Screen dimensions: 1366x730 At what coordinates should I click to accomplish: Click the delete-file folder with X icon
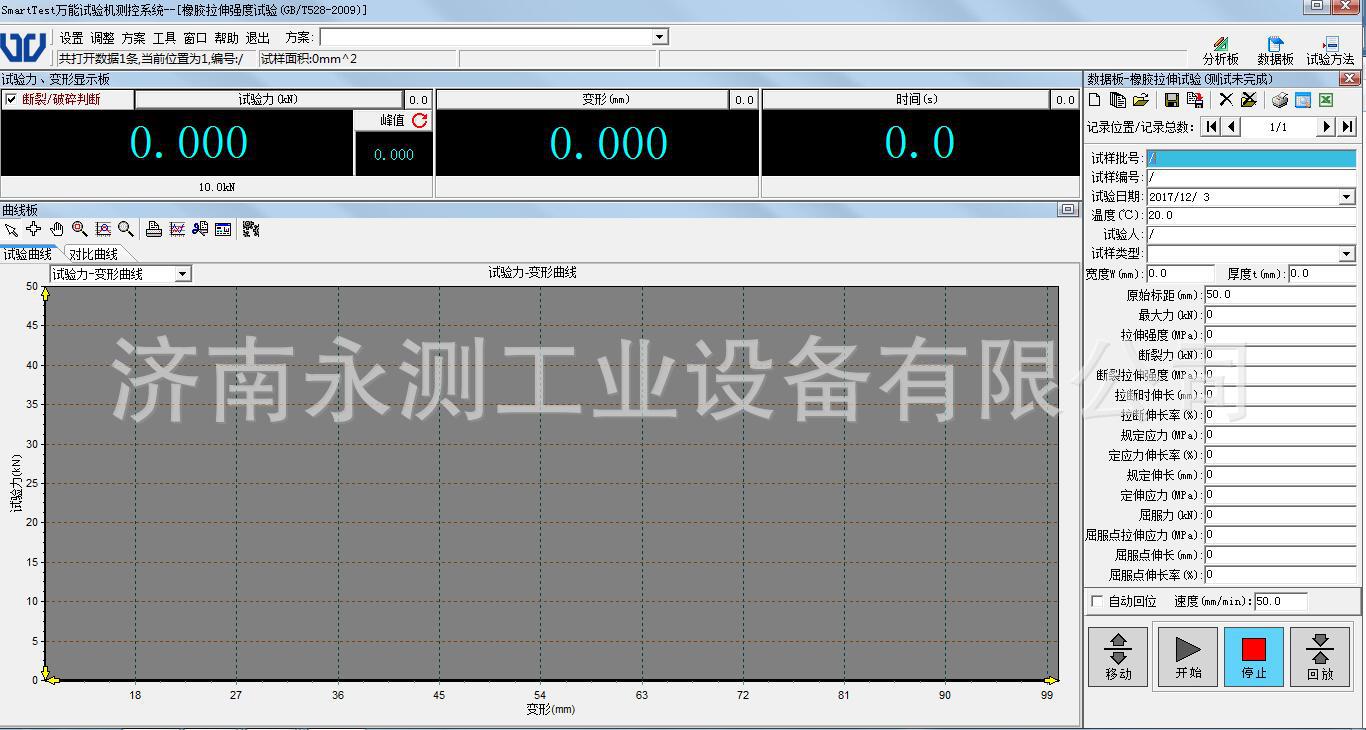[x=1249, y=100]
